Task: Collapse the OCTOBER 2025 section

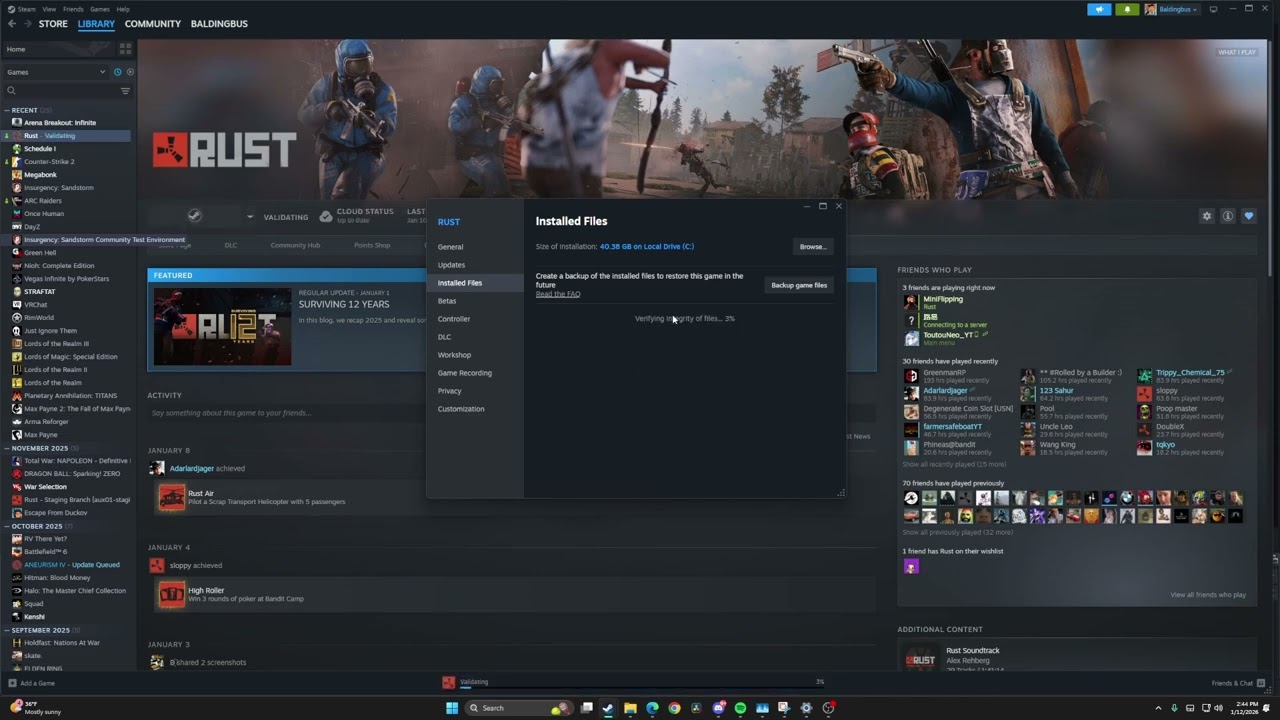Action: point(8,526)
